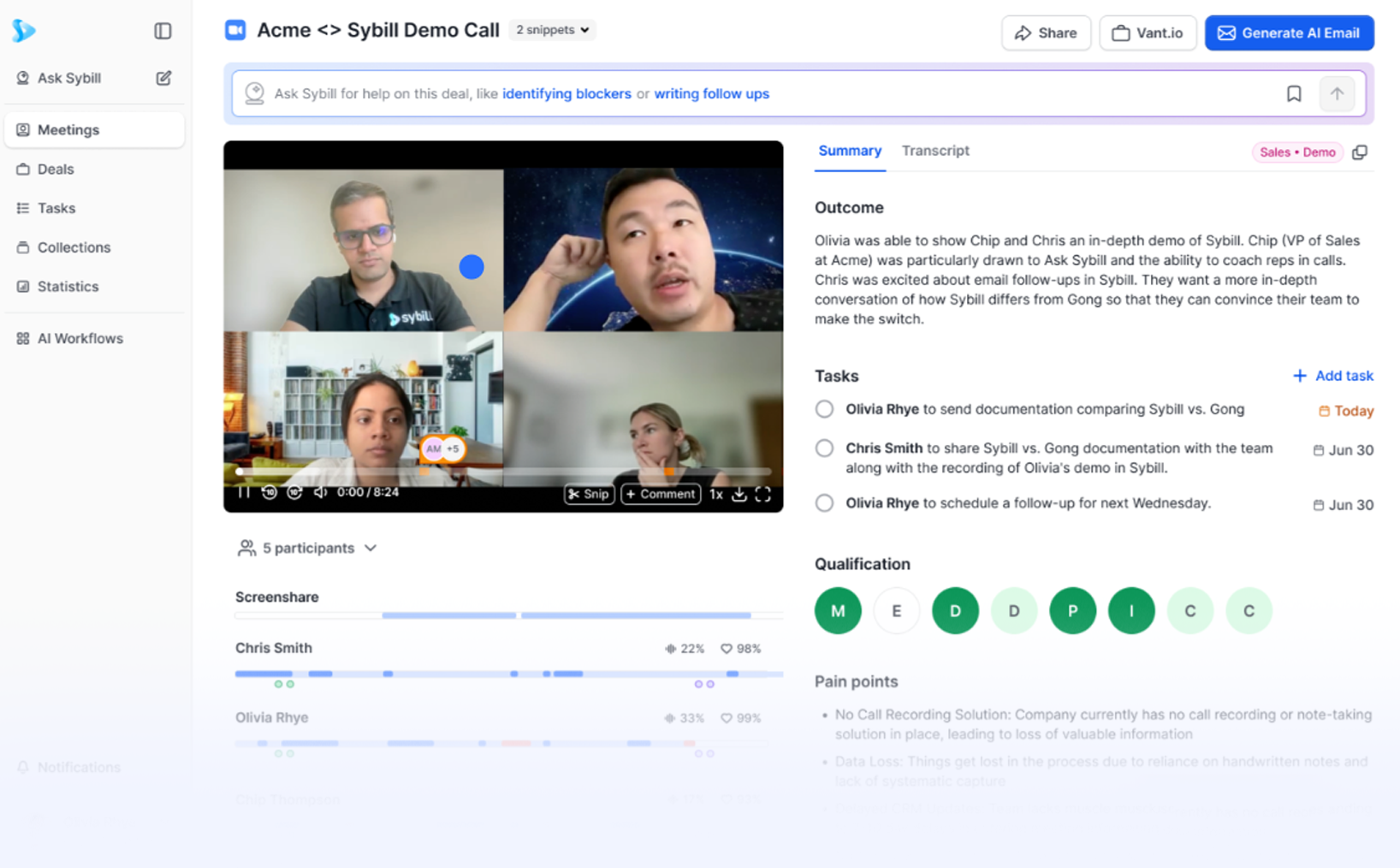The width and height of the screenshot is (1400, 868).
Task: Check off Chris Smith share documentation task
Action: click(824, 449)
